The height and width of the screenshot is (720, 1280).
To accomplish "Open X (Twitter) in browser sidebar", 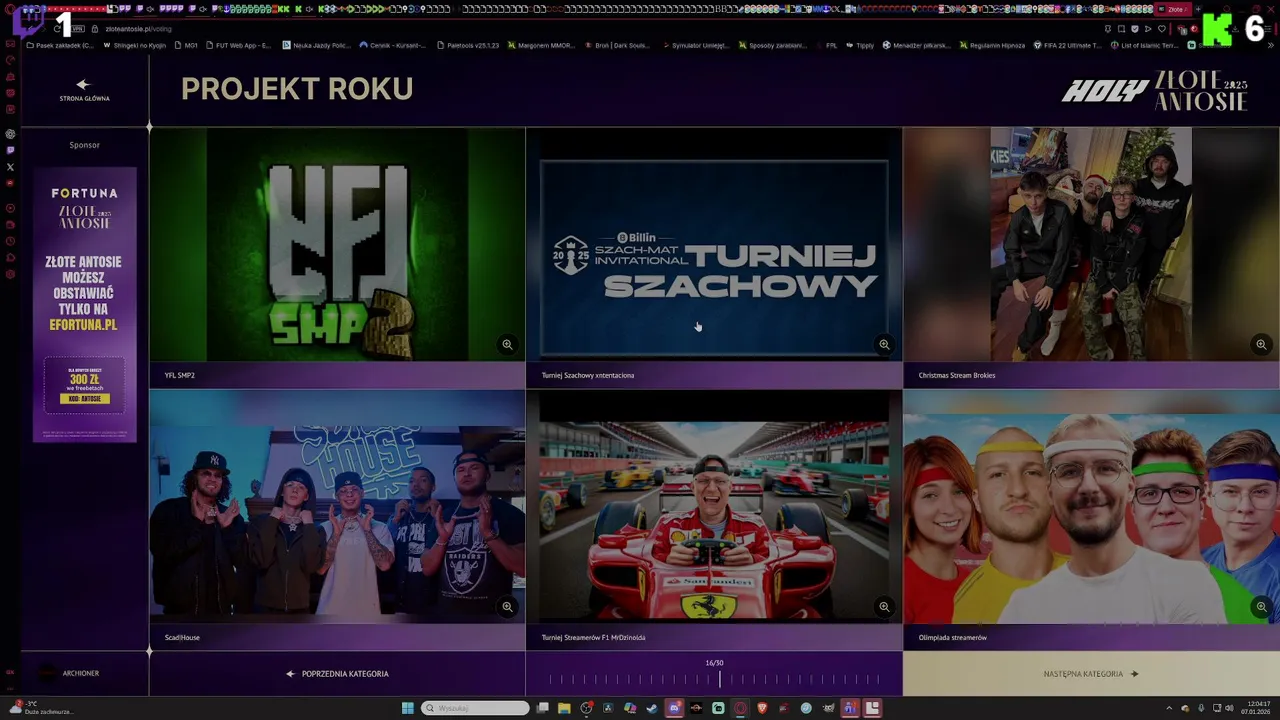I will point(10,167).
